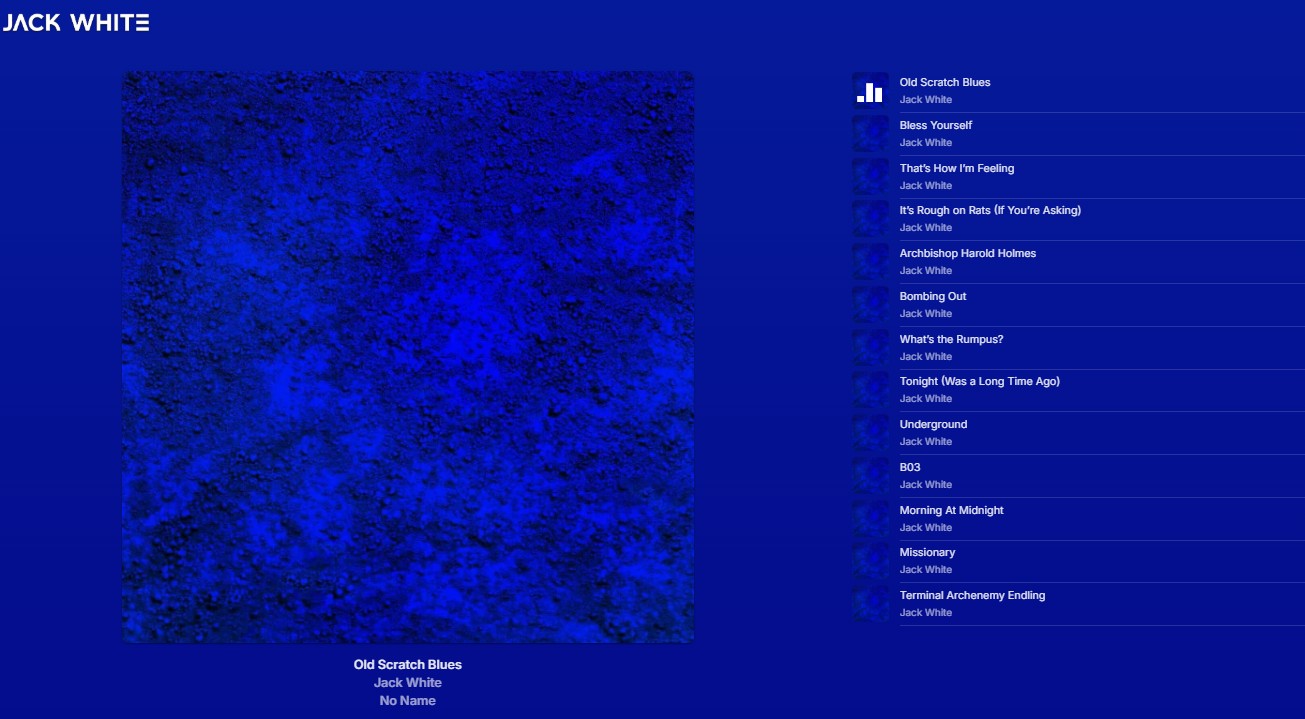Click the B03 track thumbnail
Viewport: 1305px width, 719px height.
click(870, 475)
